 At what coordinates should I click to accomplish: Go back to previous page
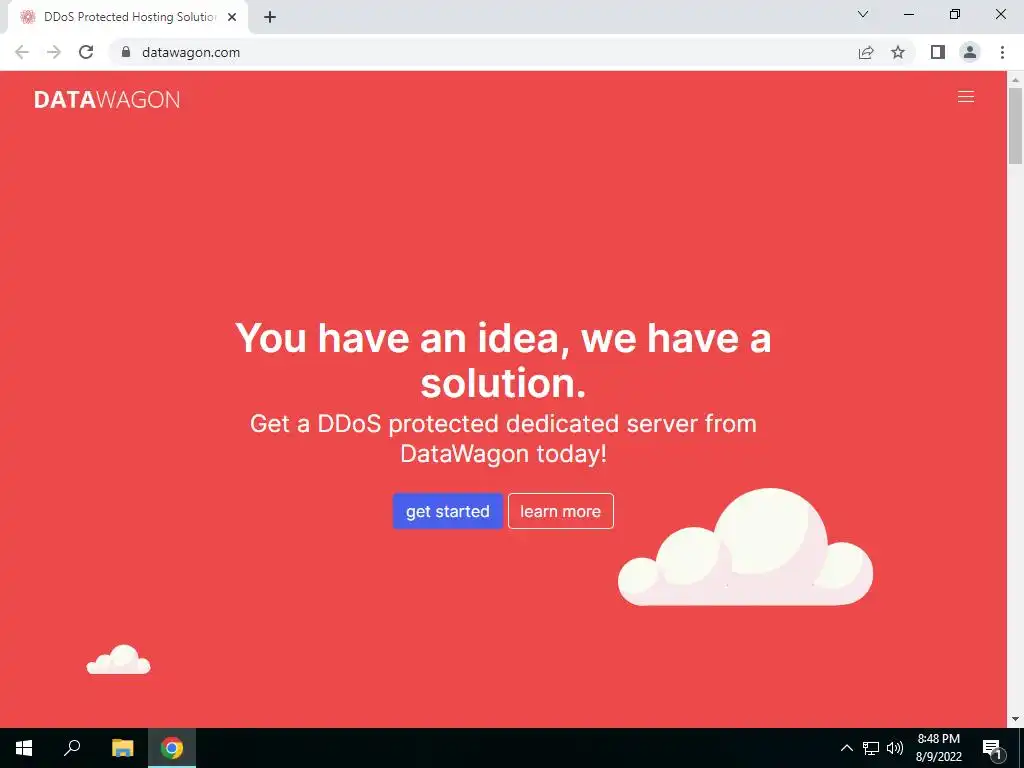pos(22,52)
